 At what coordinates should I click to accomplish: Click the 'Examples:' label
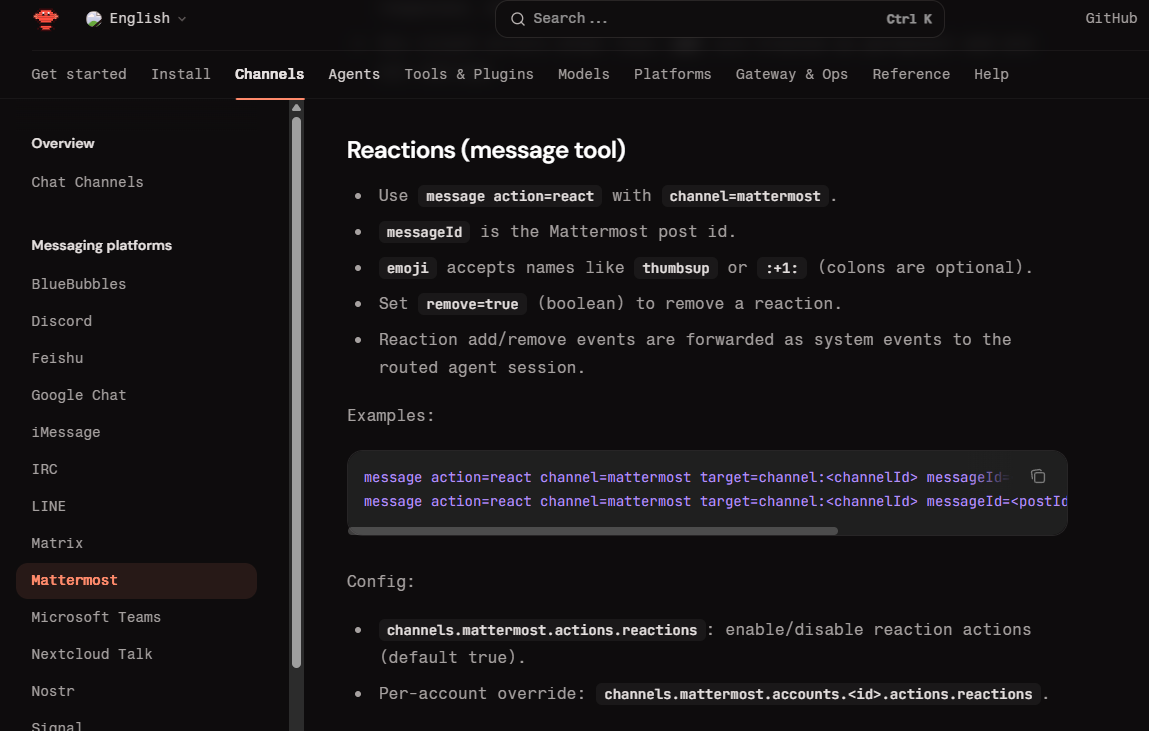point(390,415)
